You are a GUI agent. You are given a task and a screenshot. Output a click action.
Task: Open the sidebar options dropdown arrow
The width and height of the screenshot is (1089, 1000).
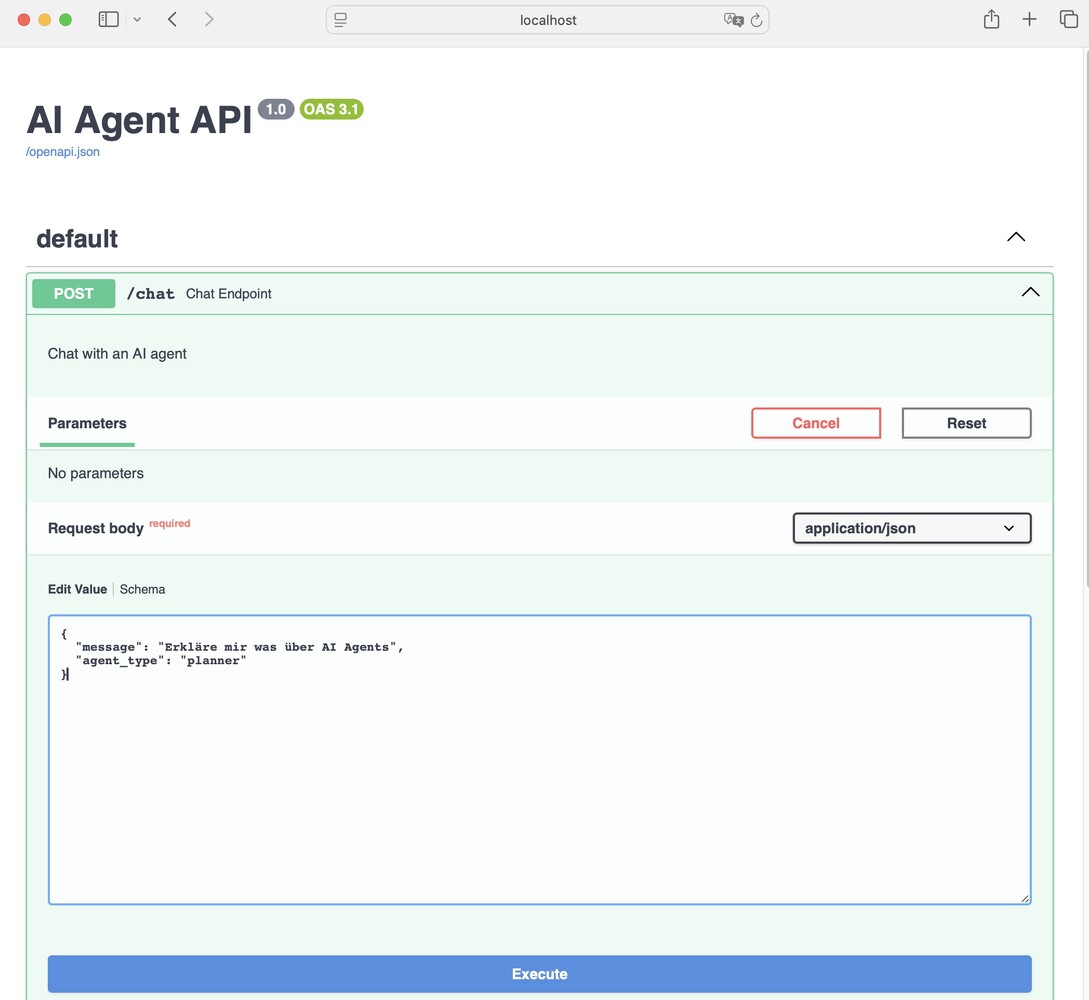click(137, 20)
